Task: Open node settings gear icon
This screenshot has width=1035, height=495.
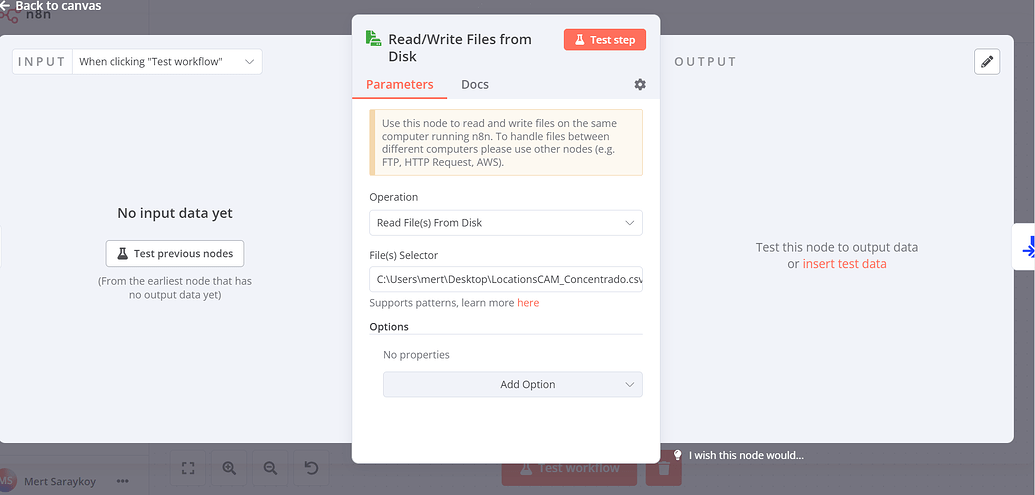Action: 640,85
